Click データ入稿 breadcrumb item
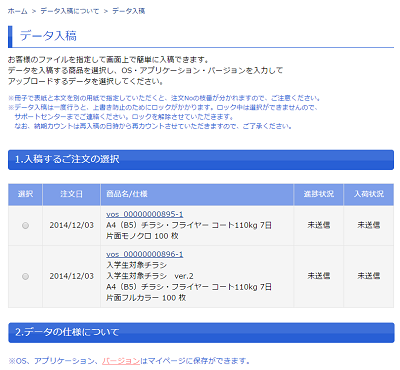This screenshot has width=400, height=370. [129, 11]
